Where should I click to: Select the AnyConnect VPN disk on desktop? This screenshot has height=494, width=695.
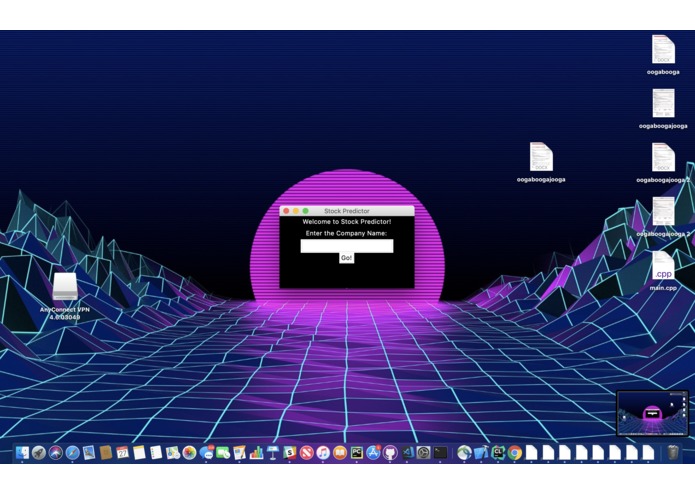65,287
